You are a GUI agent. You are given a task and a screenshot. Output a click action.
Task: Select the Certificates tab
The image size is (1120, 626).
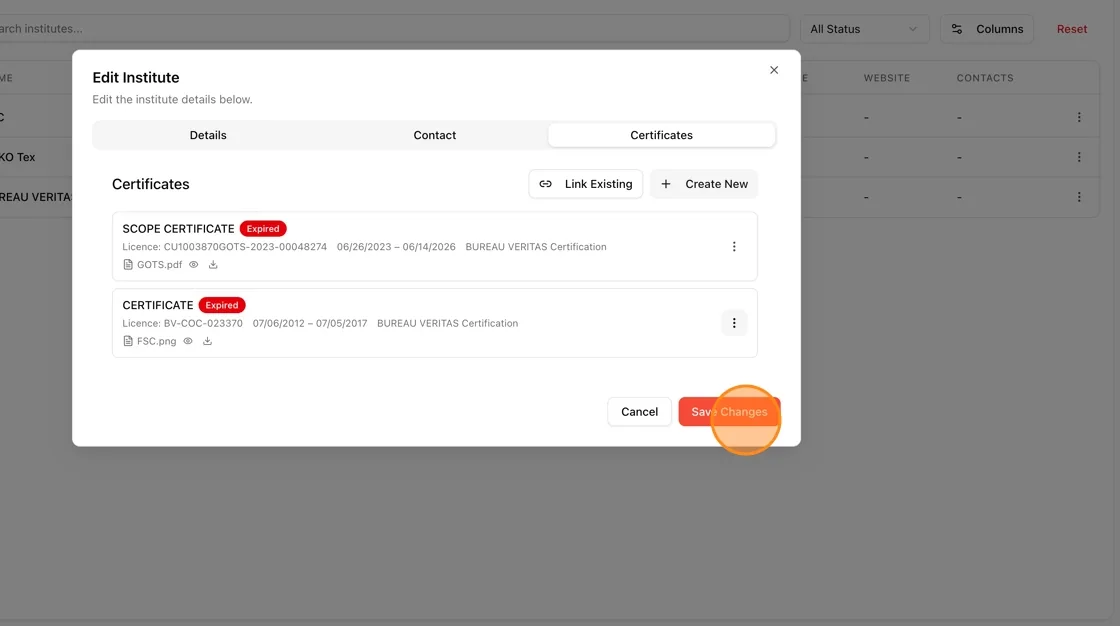point(661,135)
